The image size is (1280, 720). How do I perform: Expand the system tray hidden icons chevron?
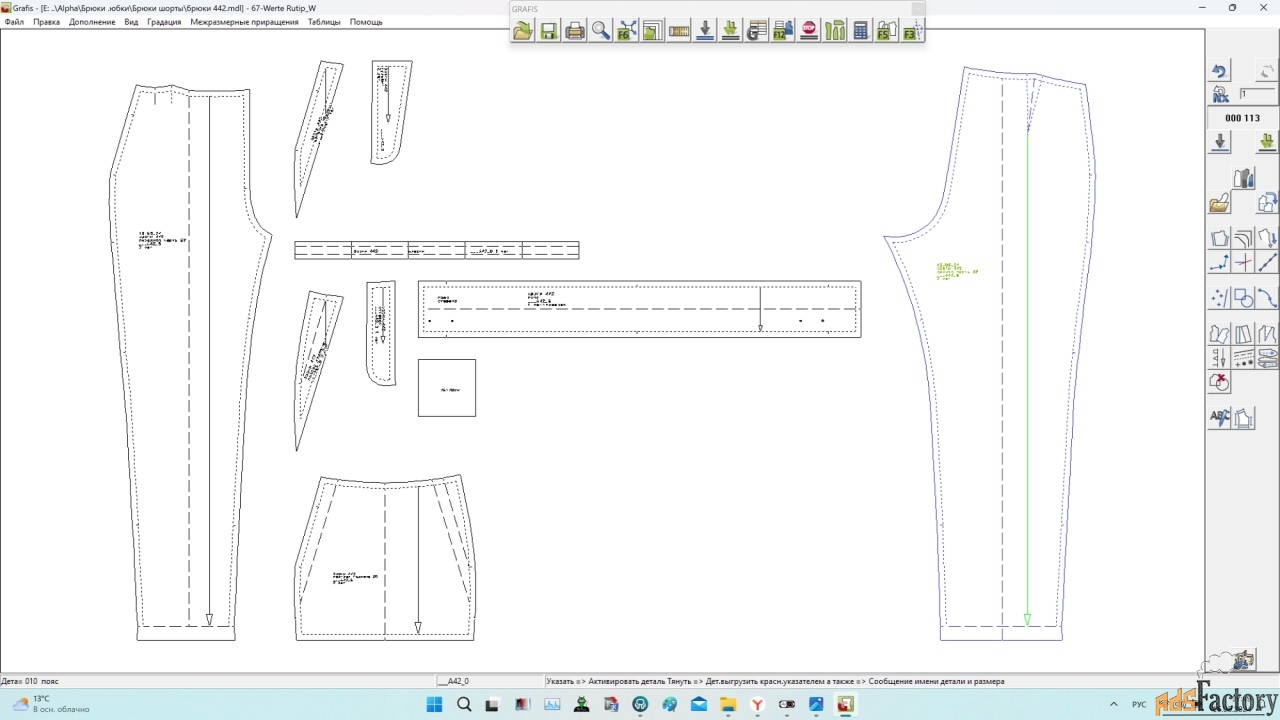1112,705
